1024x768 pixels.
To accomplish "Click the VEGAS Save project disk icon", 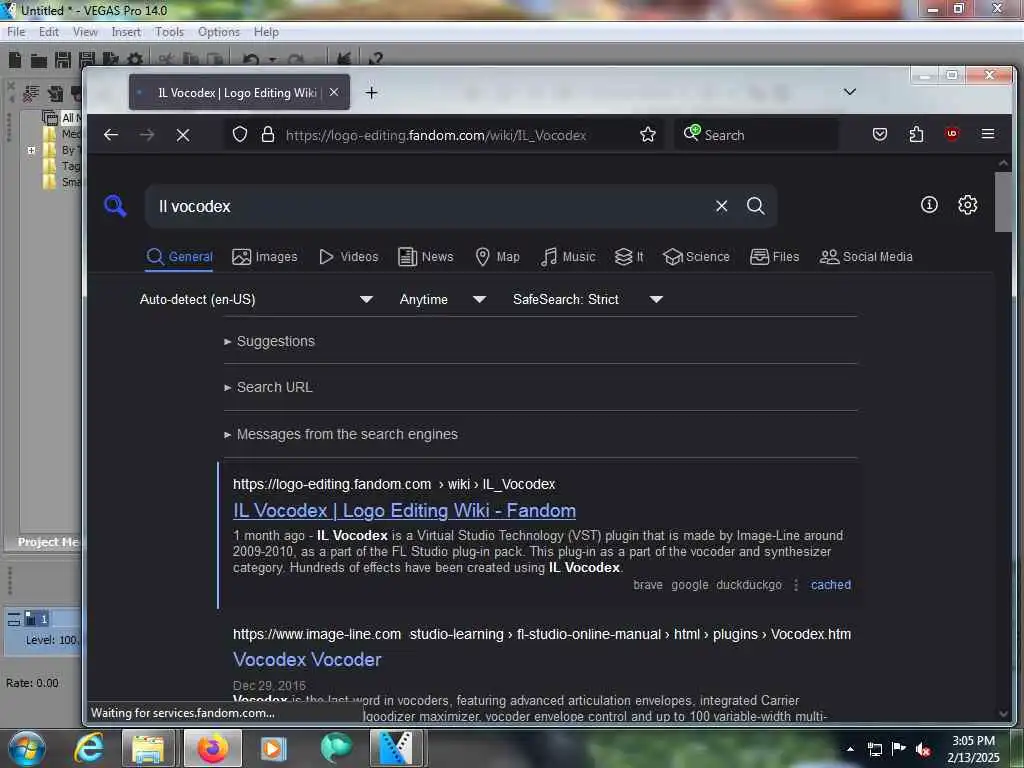I will [x=63, y=60].
